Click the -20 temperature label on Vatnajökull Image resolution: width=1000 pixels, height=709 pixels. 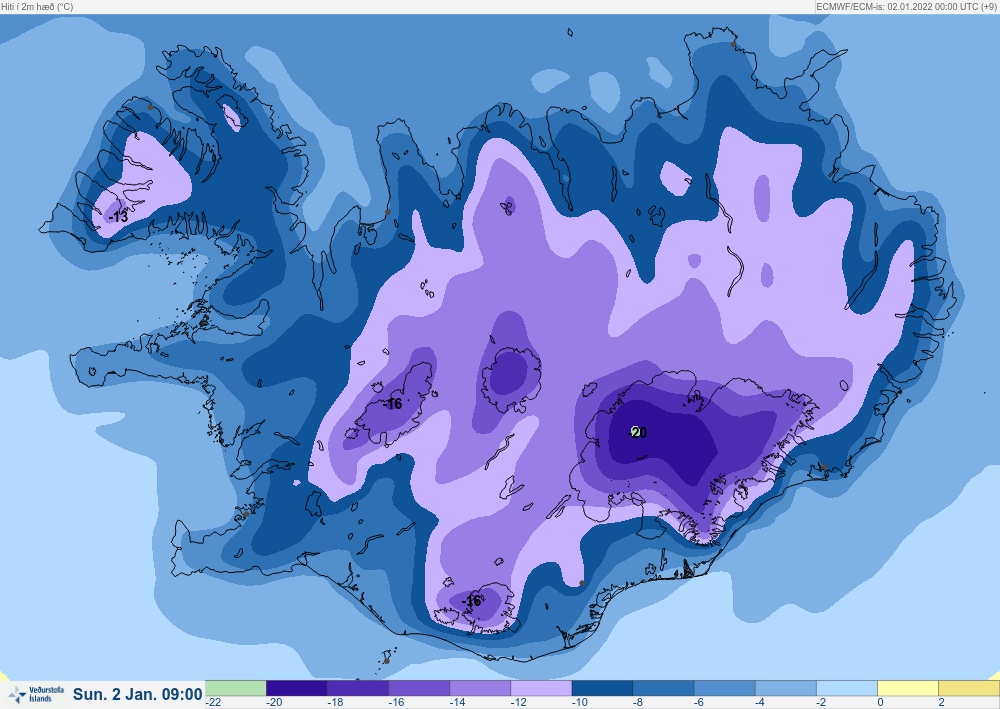point(638,432)
